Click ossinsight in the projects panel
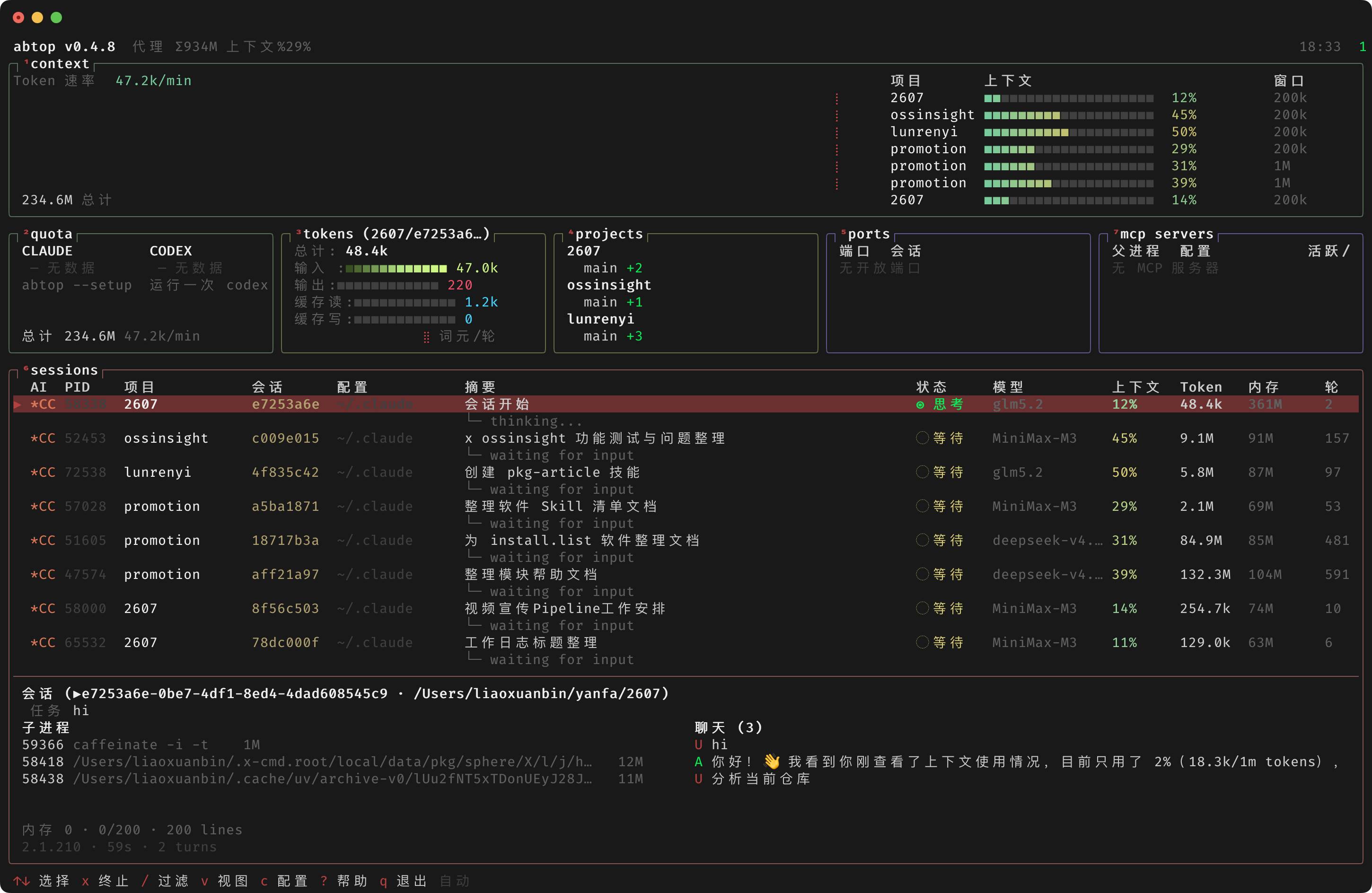Screen dimensions: 1372x893 (609, 285)
